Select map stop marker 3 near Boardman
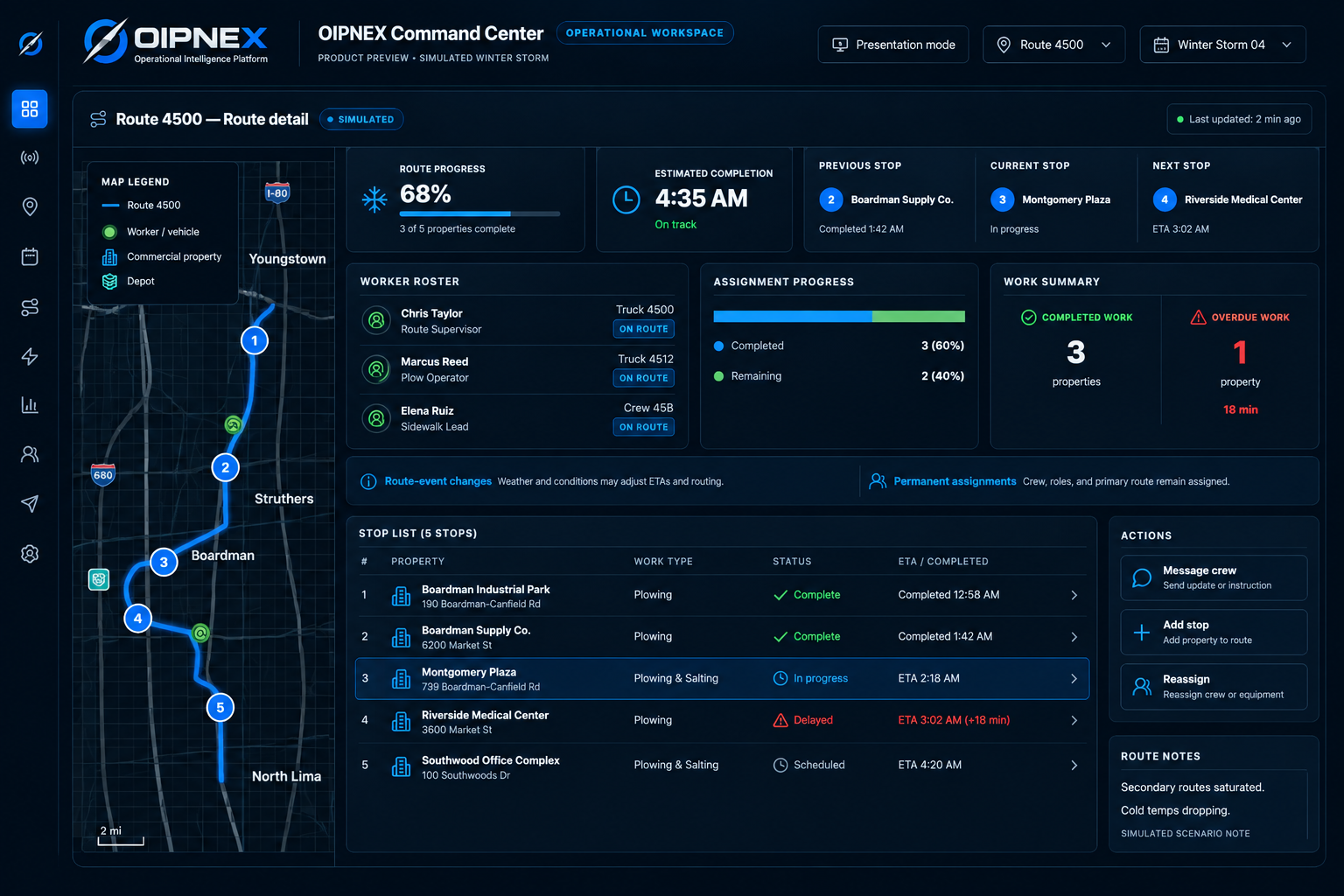The height and width of the screenshot is (896, 1344). [x=164, y=562]
